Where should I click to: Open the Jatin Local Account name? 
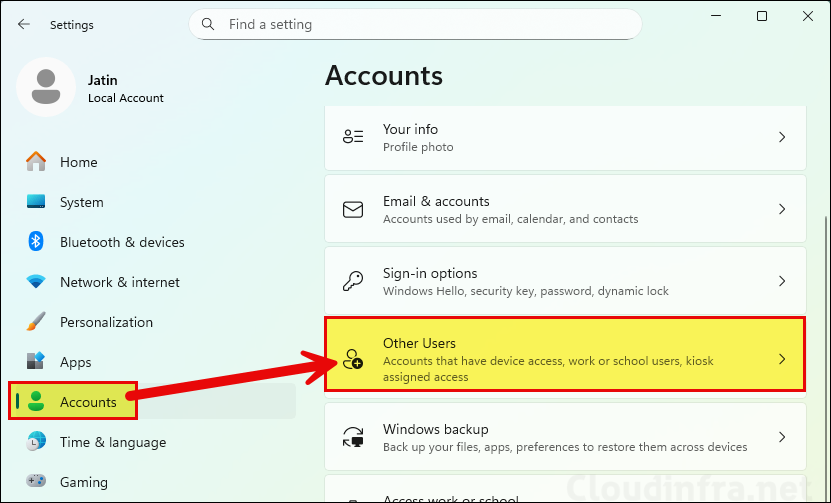pos(126,89)
